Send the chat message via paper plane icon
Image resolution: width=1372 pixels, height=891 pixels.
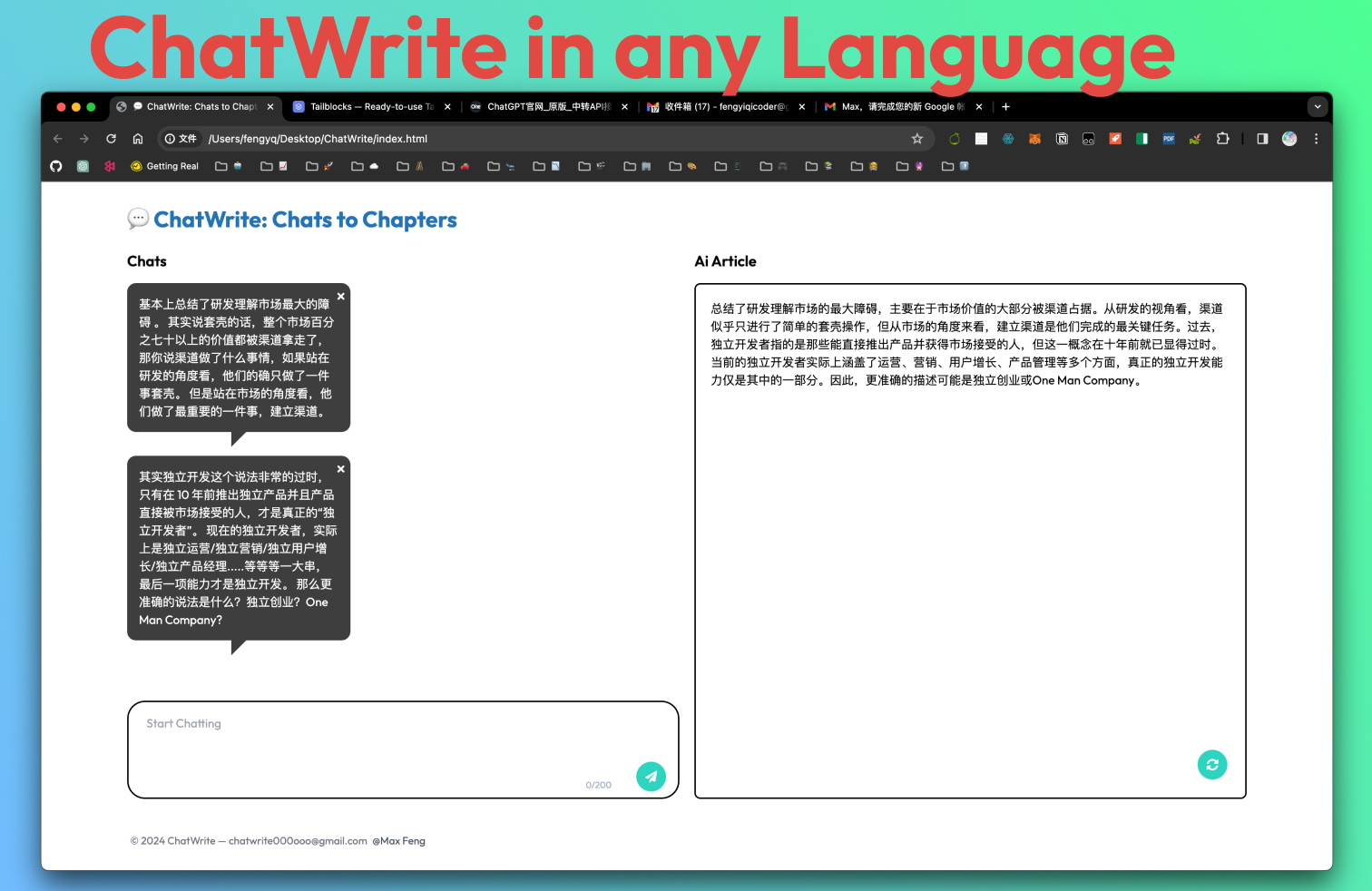(651, 776)
